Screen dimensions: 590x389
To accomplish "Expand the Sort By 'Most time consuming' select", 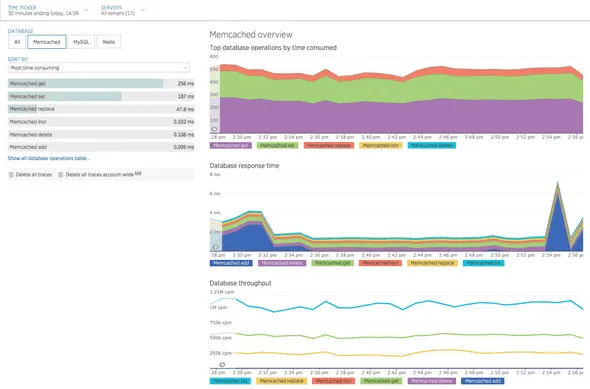I will [99, 68].
